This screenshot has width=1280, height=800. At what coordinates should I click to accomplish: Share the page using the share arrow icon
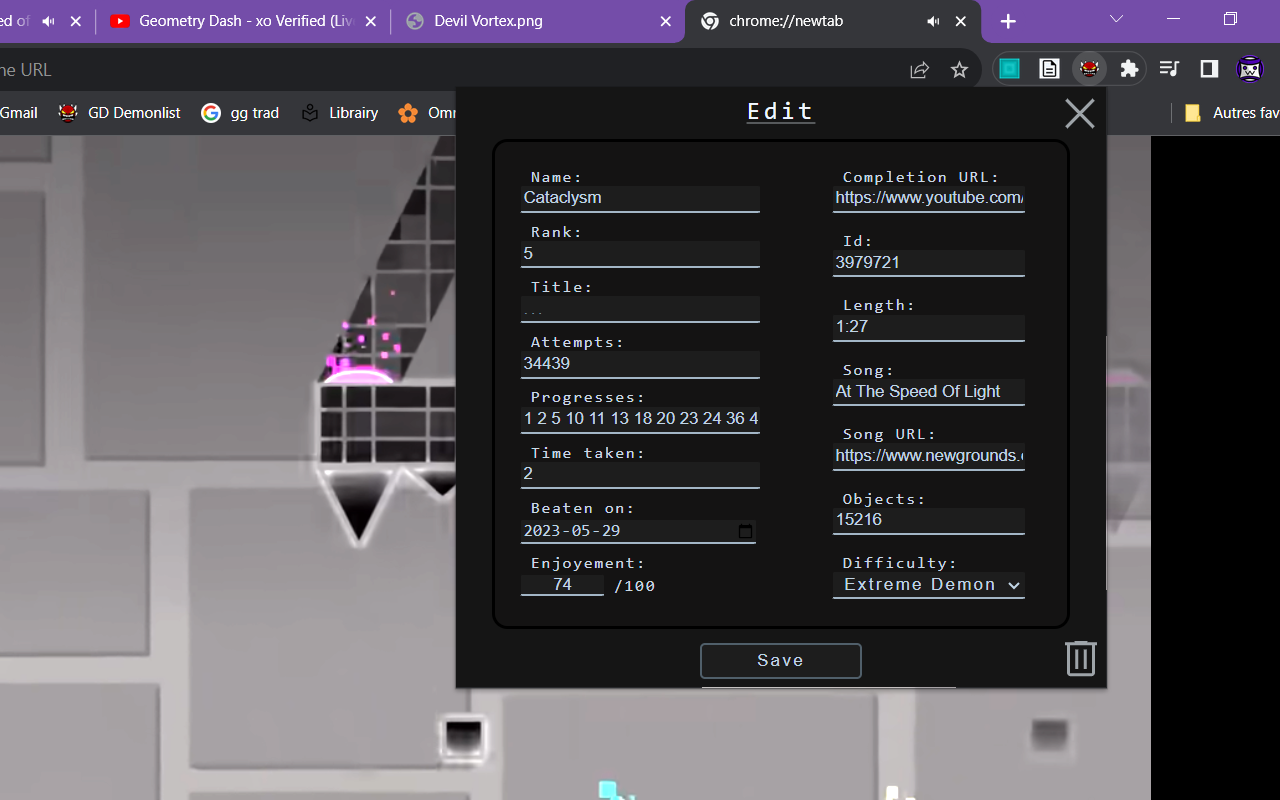click(x=918, y=69)
